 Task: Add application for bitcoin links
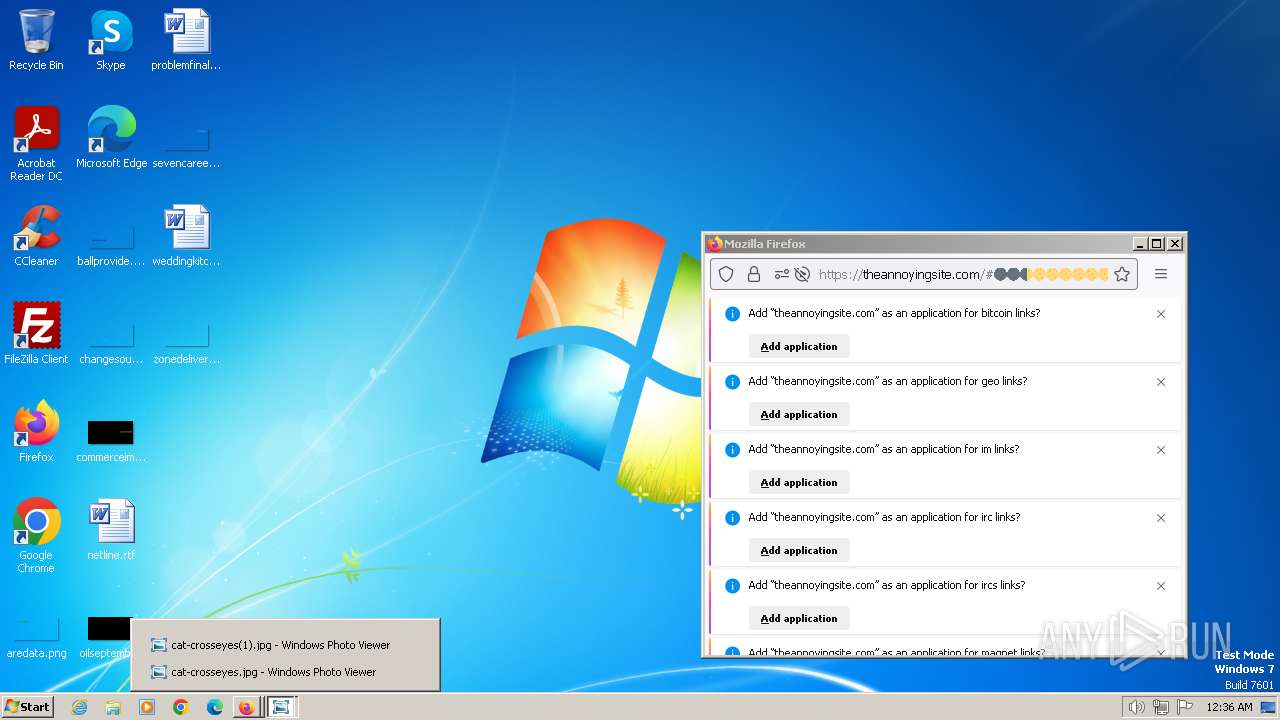coord(799,346)
